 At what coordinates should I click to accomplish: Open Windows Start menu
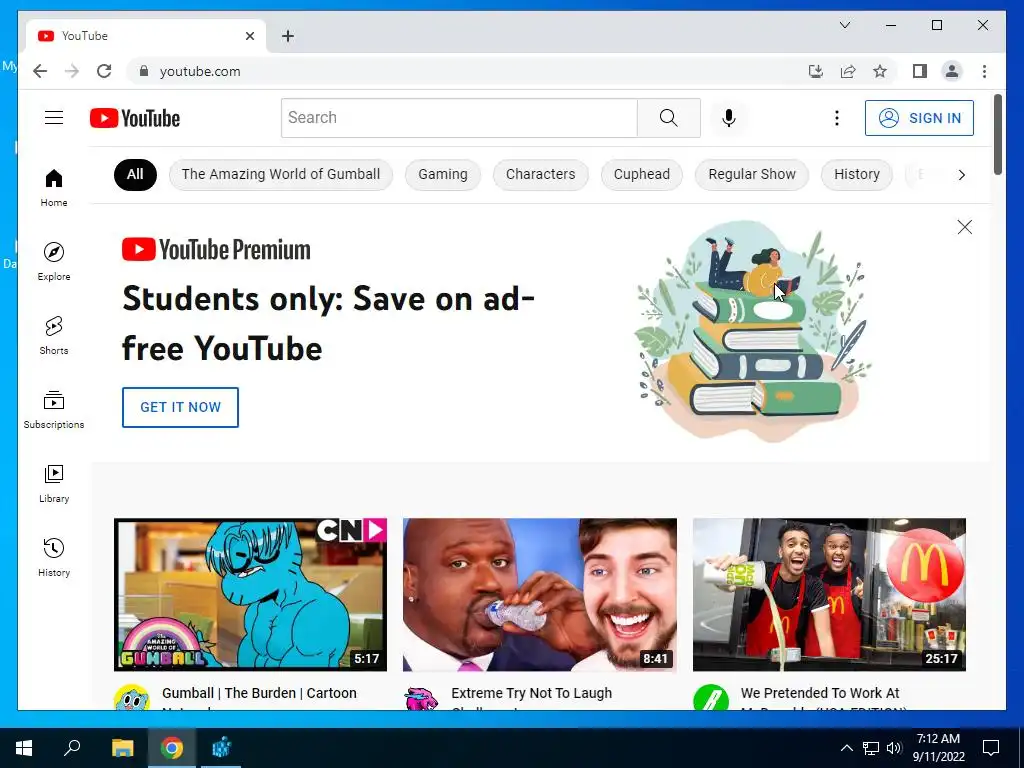click(x=24, y=748)
